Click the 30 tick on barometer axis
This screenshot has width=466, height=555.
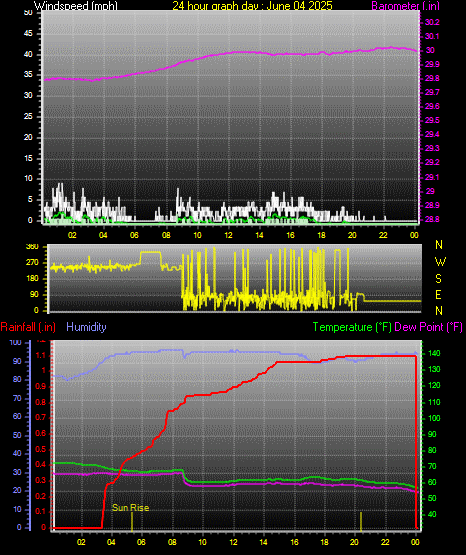tap(430, 50)
